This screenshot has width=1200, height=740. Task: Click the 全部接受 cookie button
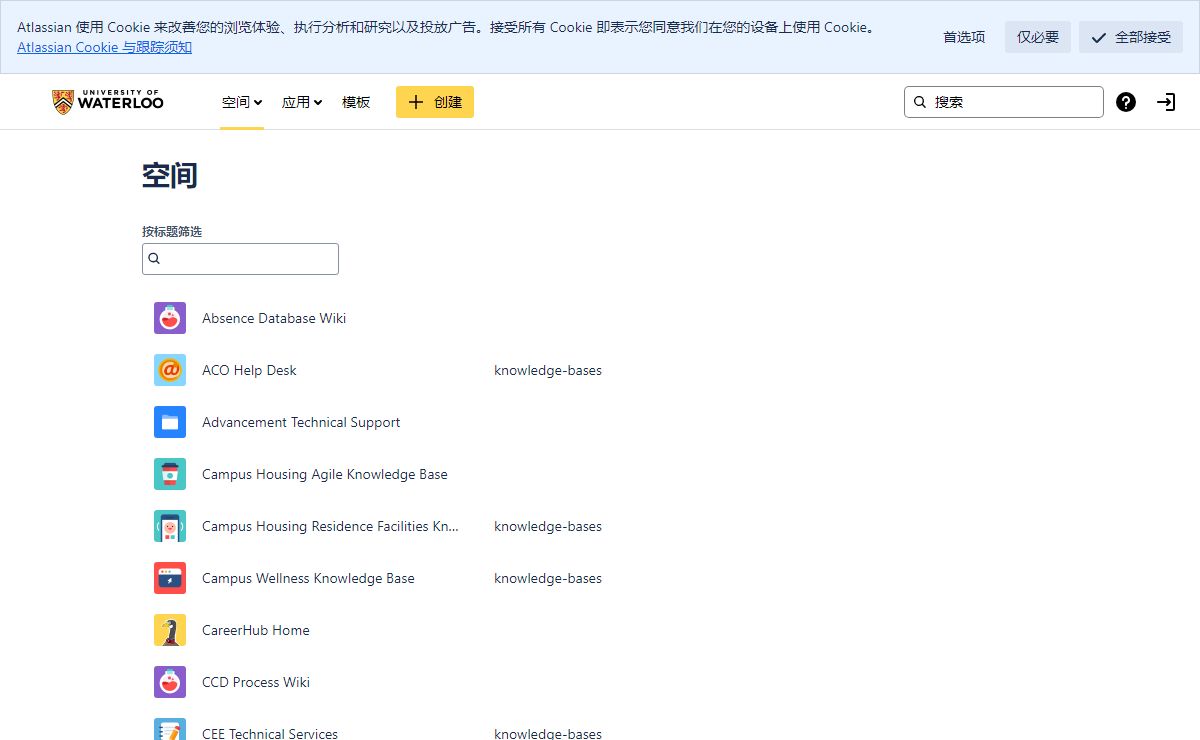click(x=1131, y=37)
